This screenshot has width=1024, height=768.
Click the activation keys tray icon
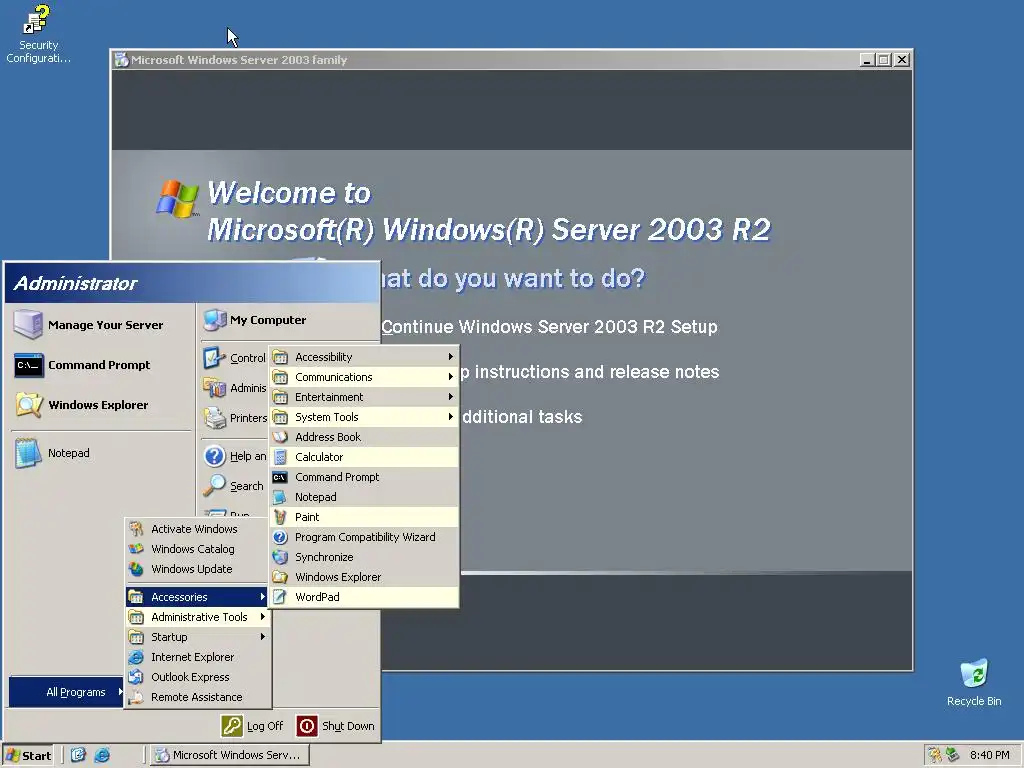point(935,755)
